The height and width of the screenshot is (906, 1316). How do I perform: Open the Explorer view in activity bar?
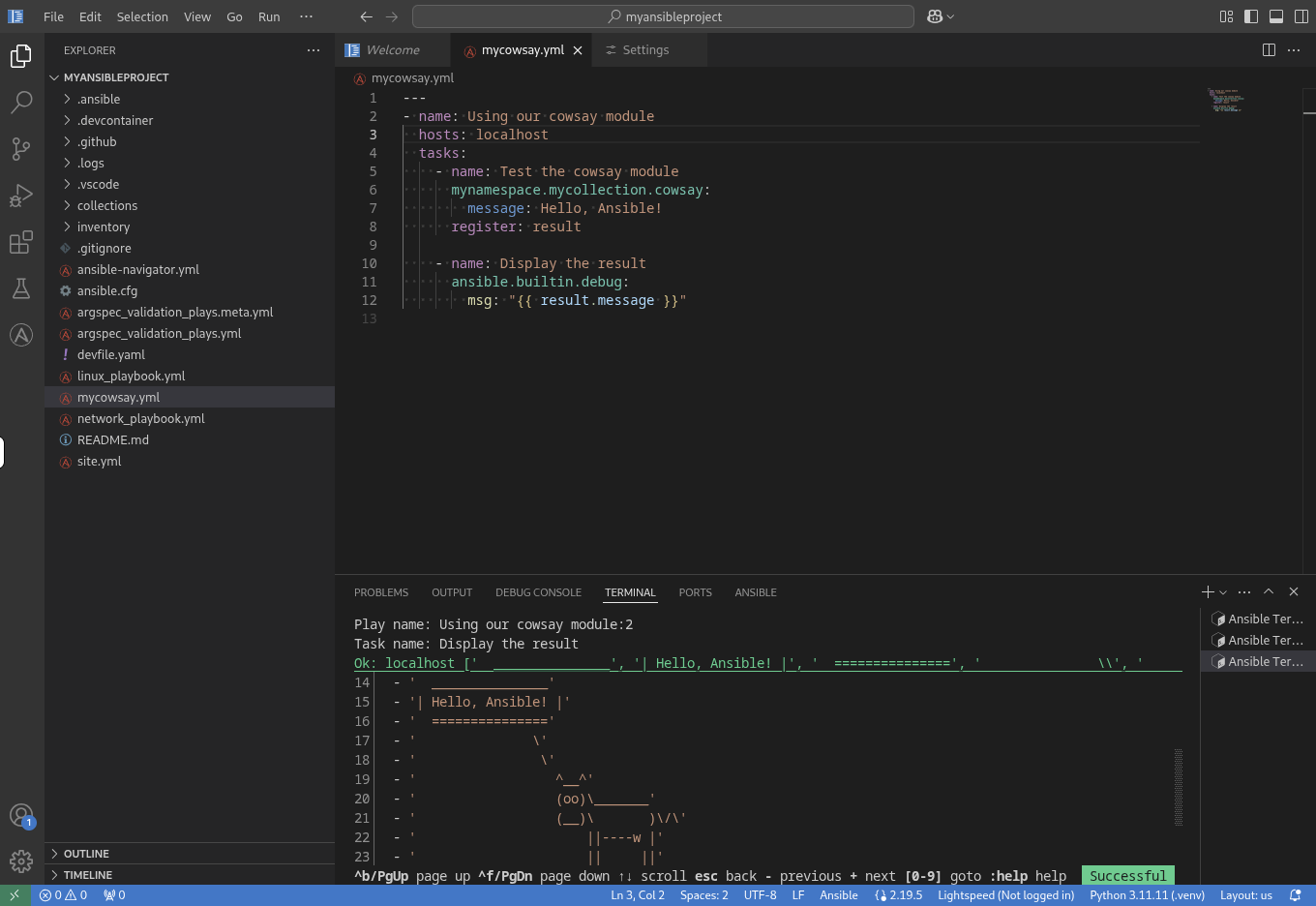pos(21,56)
